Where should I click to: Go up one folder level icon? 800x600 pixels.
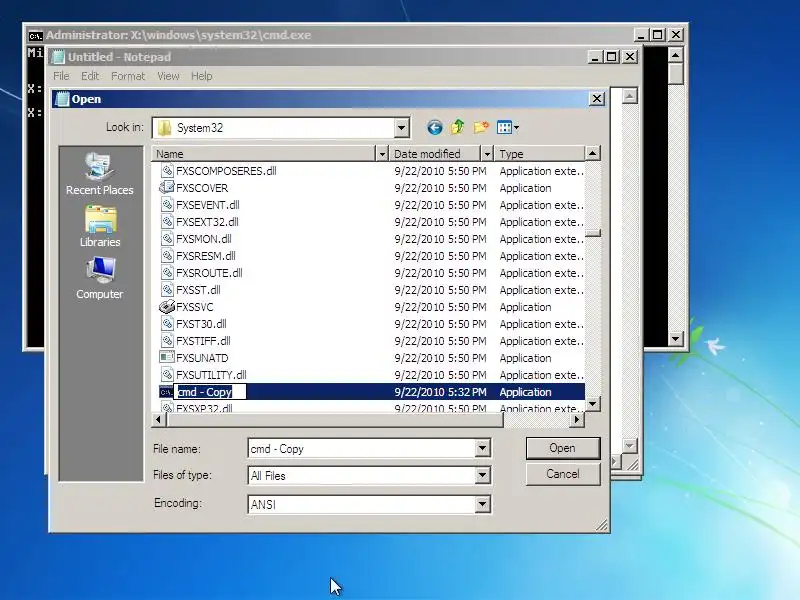458,127
